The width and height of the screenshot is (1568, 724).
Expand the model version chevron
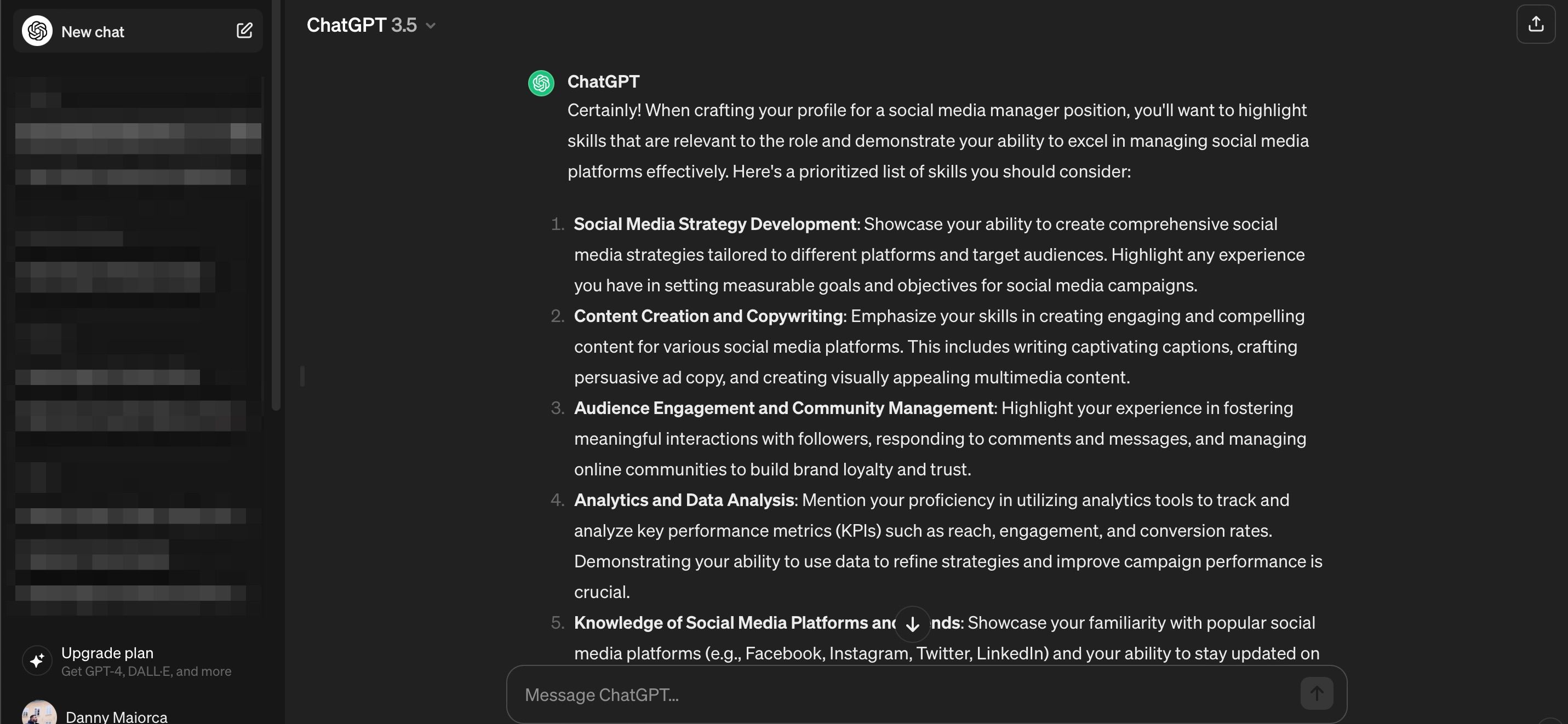coord(432,26)
